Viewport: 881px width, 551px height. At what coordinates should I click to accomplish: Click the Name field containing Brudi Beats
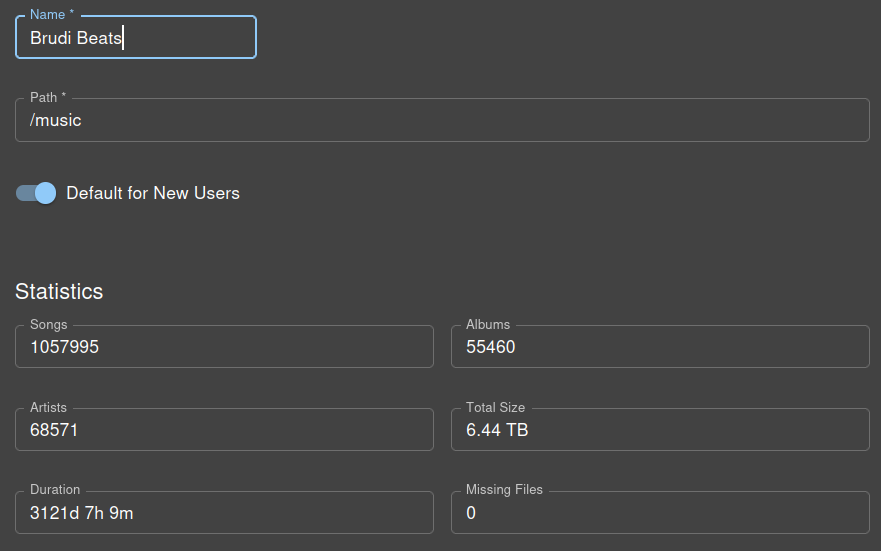136,38
